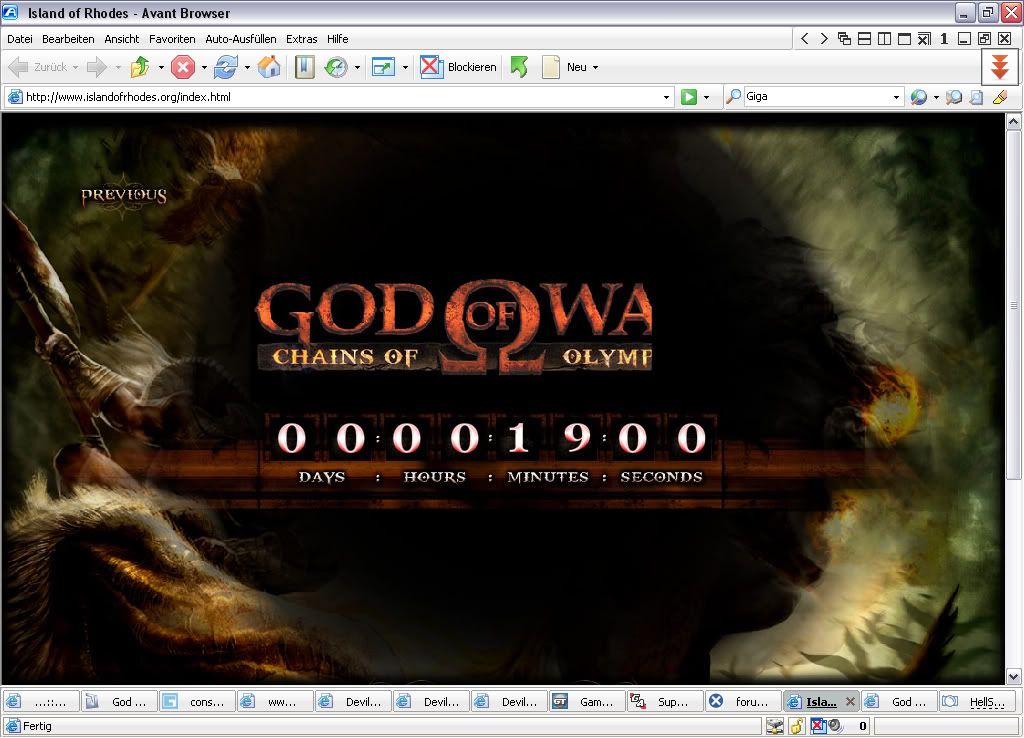
Task: Click the Fertig status bar text
Action: [x=37, y=726]
